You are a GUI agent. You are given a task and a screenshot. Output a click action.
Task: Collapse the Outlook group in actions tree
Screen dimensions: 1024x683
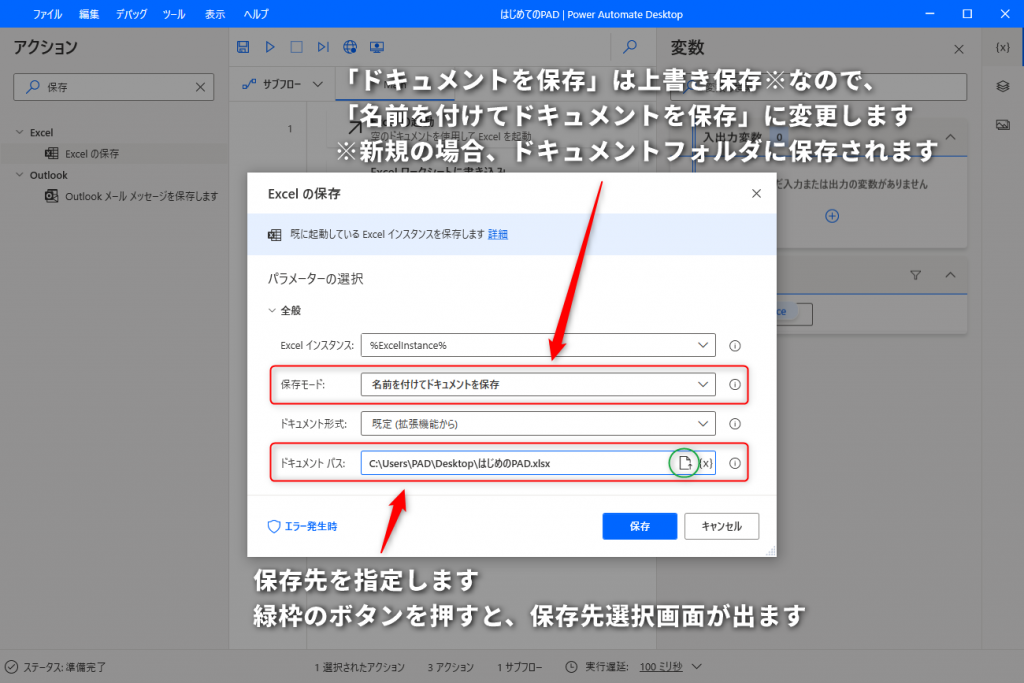(x=20, y=175)
